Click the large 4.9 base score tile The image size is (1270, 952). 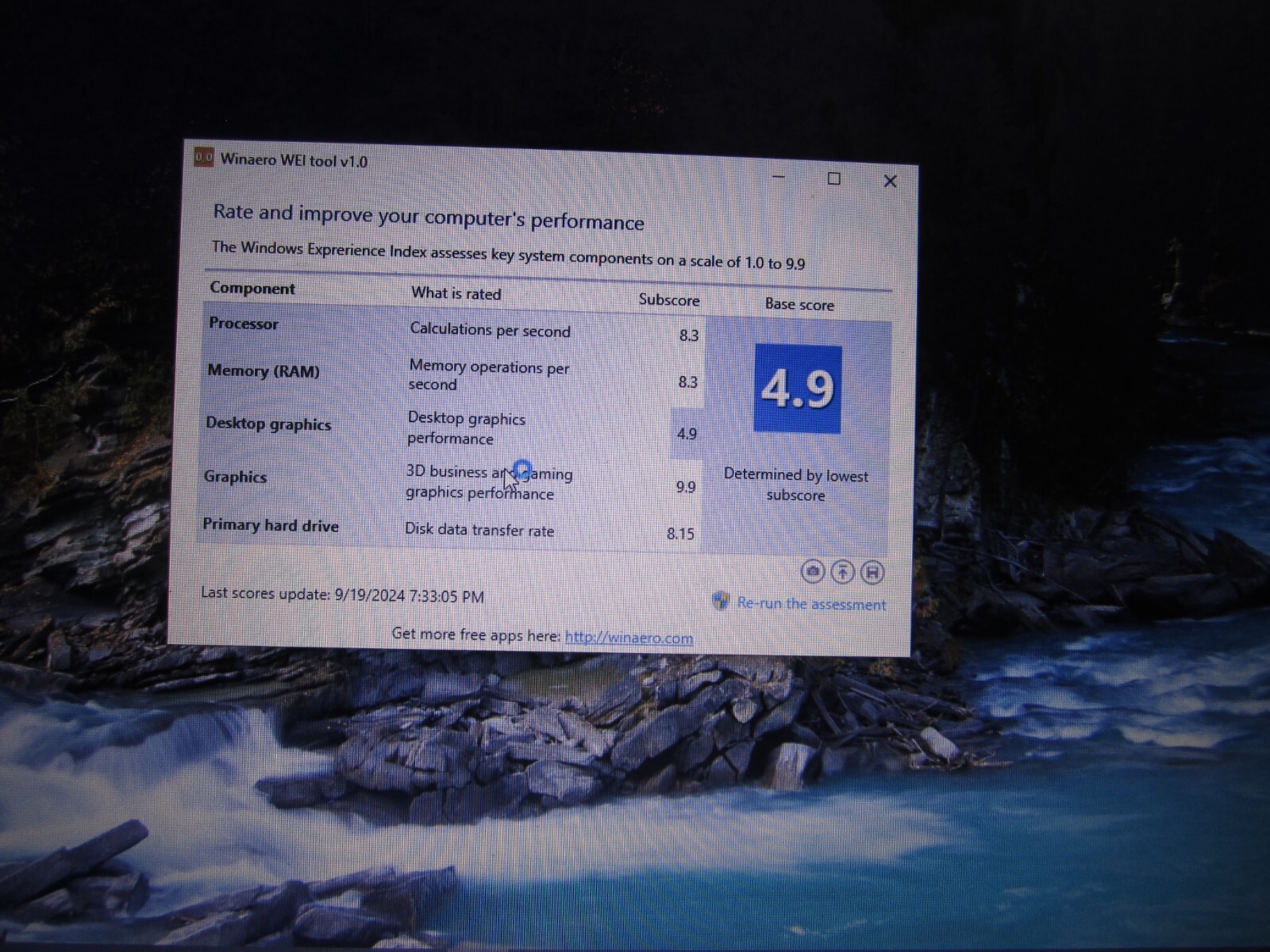(798, 389)
